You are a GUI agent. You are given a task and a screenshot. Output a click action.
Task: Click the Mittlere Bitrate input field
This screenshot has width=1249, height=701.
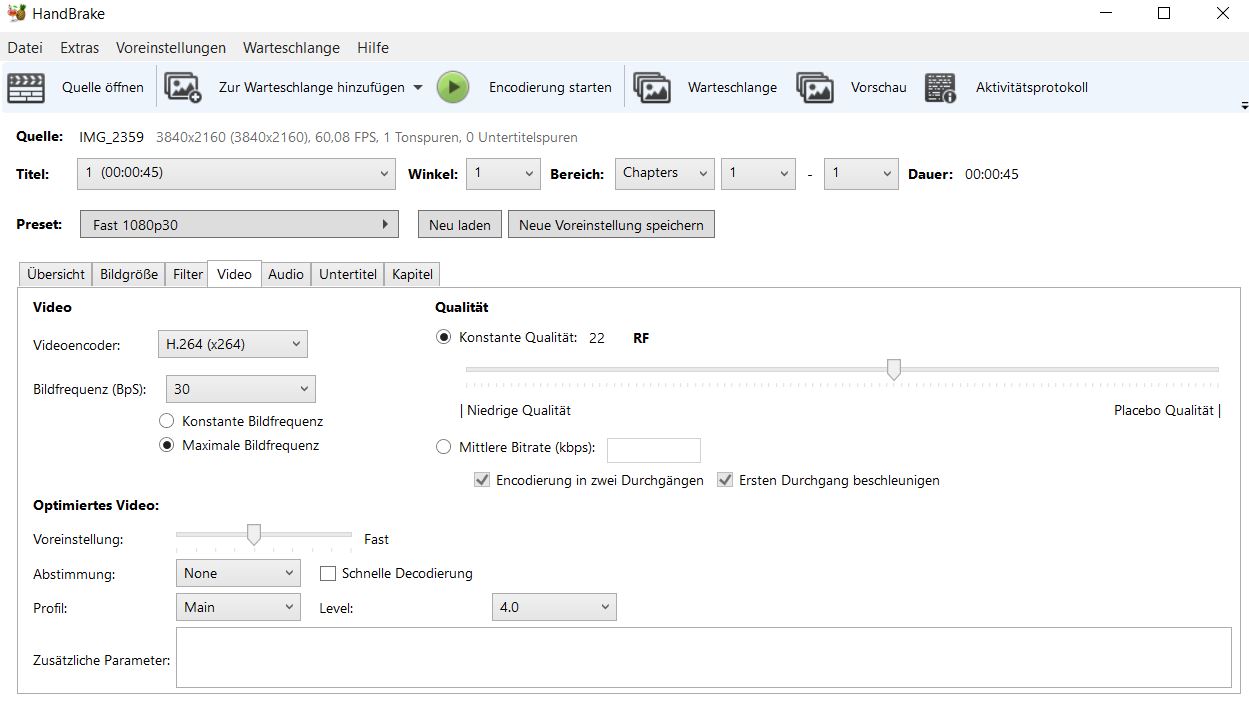654,450
